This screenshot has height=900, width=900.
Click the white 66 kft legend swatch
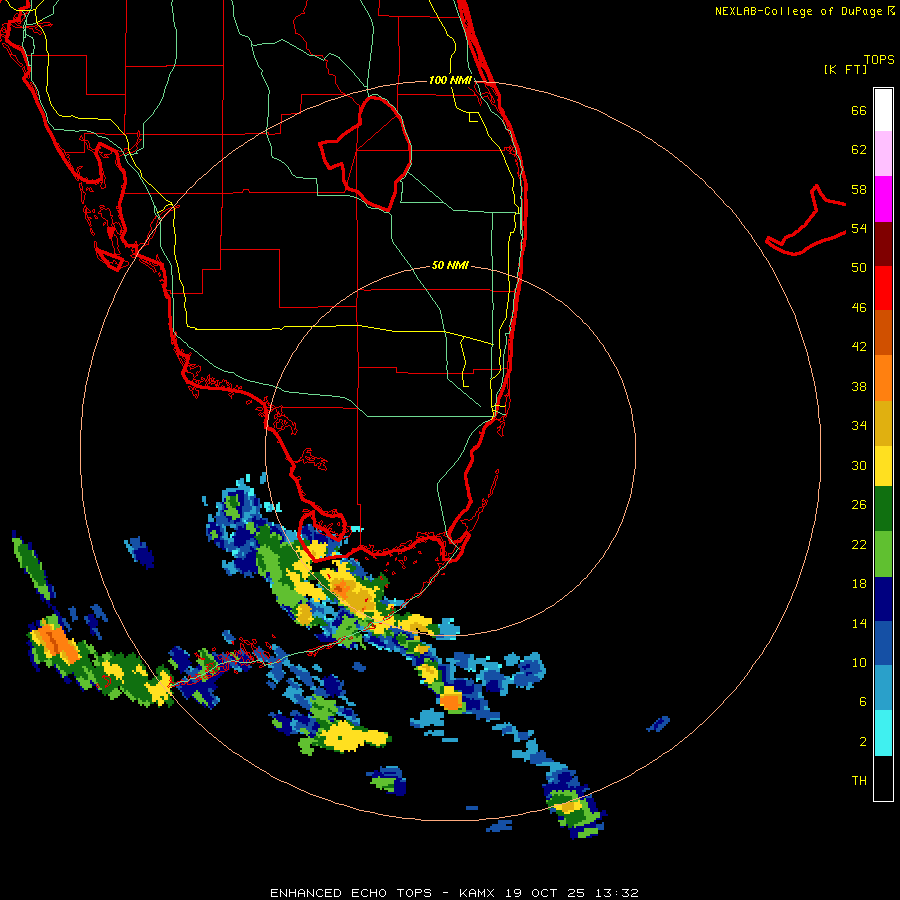(883, 110)
